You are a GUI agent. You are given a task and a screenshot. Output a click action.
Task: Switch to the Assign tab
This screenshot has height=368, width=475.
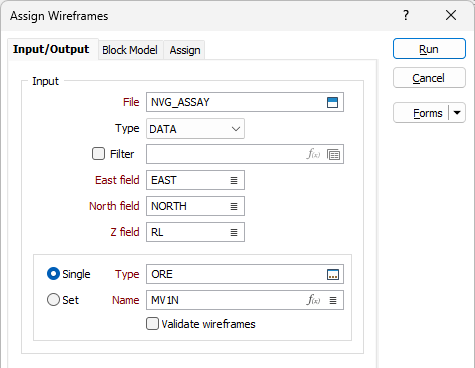point(185,50)
